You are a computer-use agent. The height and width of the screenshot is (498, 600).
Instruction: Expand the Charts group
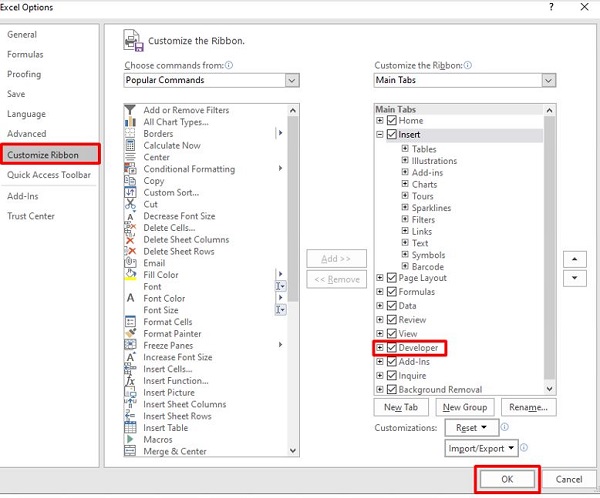pyautogui.click(x=405, y=184)
